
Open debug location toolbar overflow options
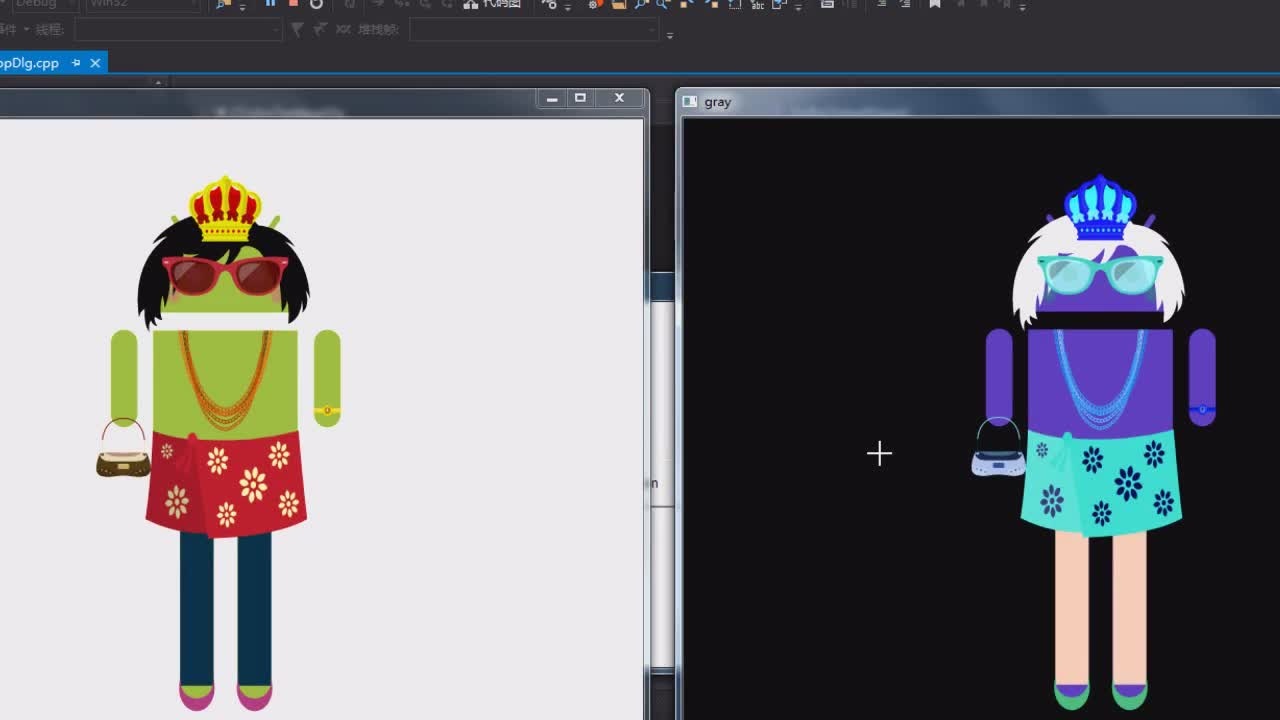(x=670, y=34)
